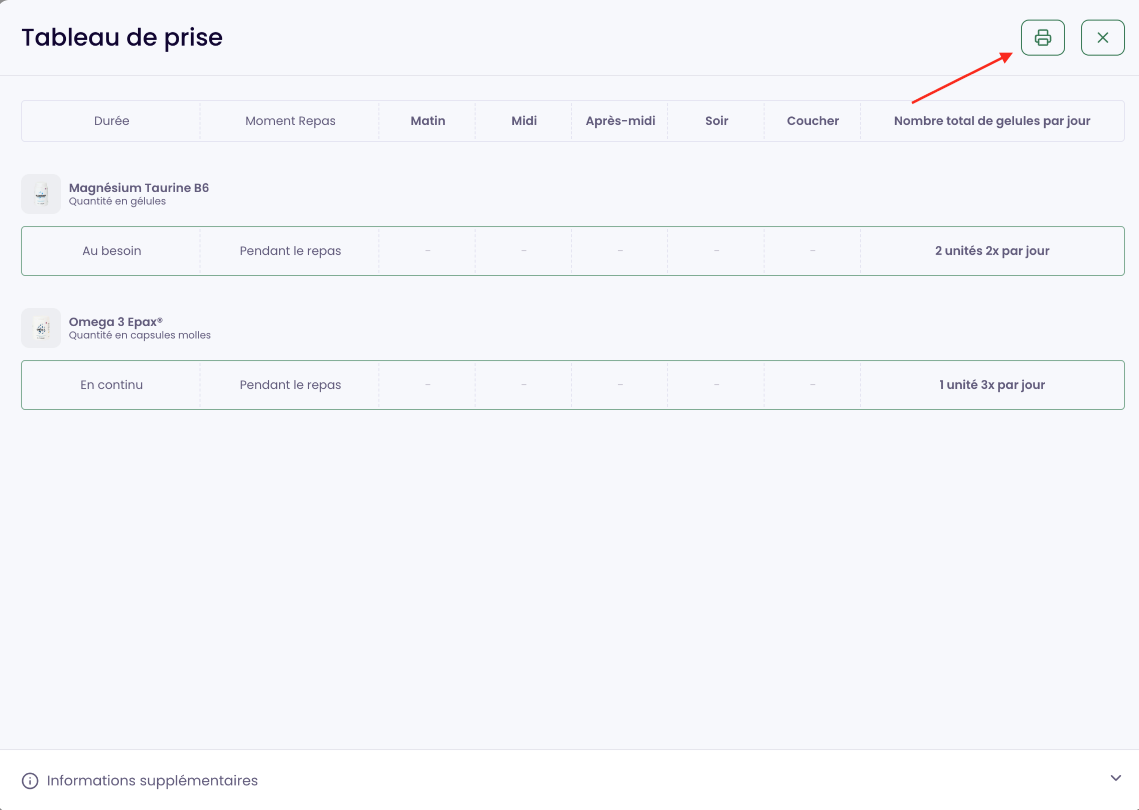Screen dimensions: 1139x810
Task: Click the Soir column header
Action: pos(716,121)
